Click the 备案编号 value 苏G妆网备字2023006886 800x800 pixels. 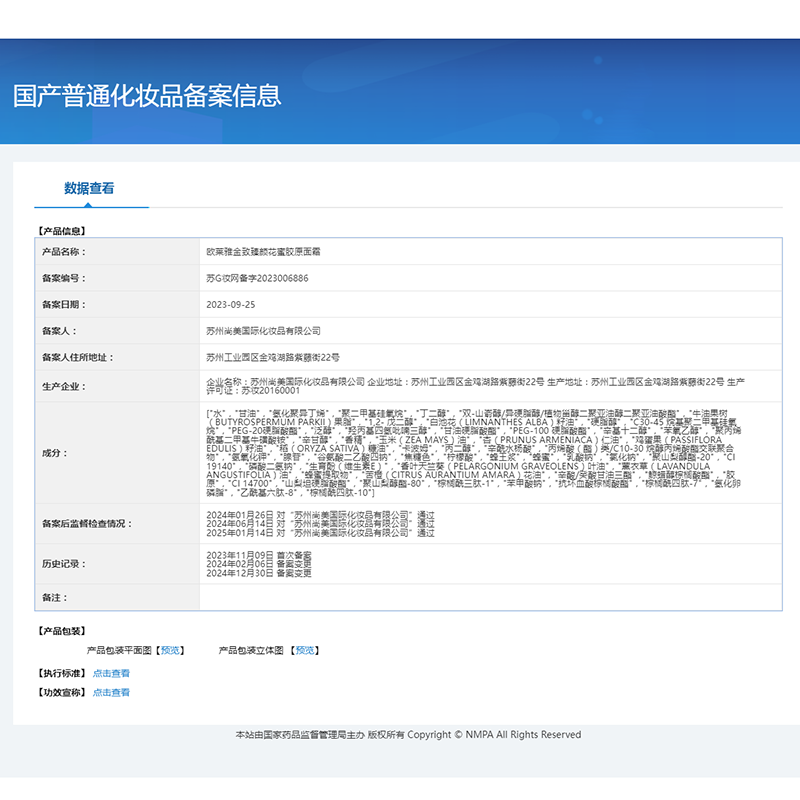pyautogui.click(x=257, y=278)
